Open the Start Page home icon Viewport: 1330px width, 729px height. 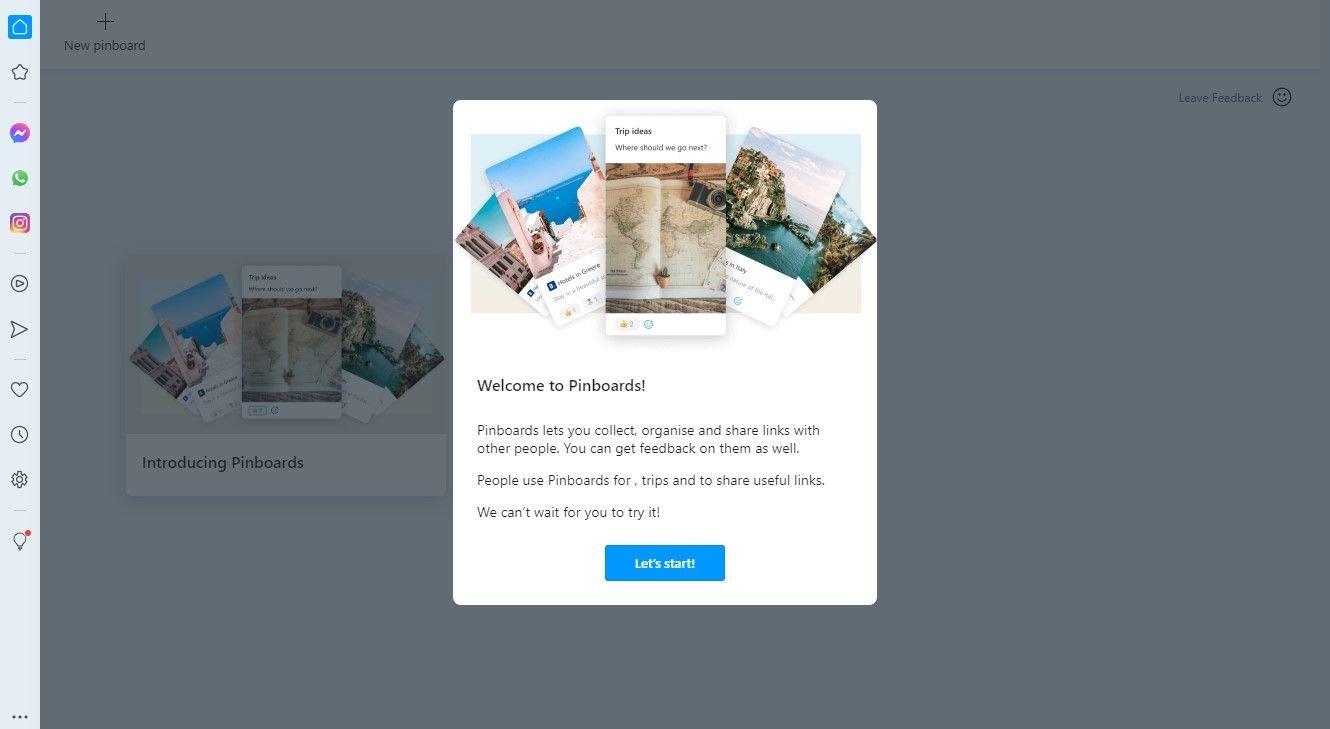[x=19, y=27]
